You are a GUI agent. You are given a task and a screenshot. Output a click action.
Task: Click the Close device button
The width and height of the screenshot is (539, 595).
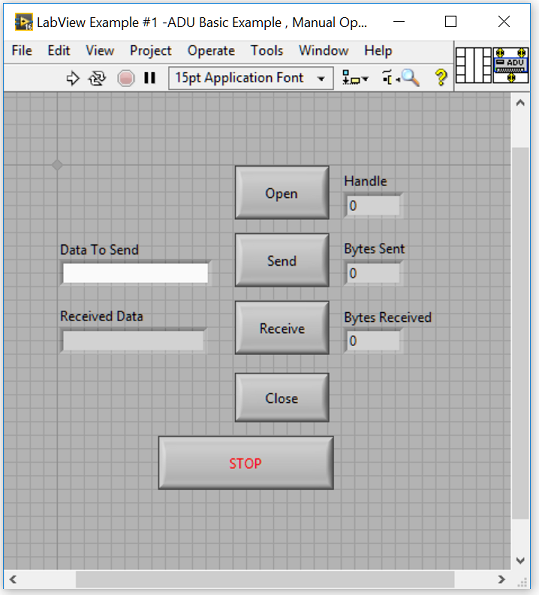point(282,398)
